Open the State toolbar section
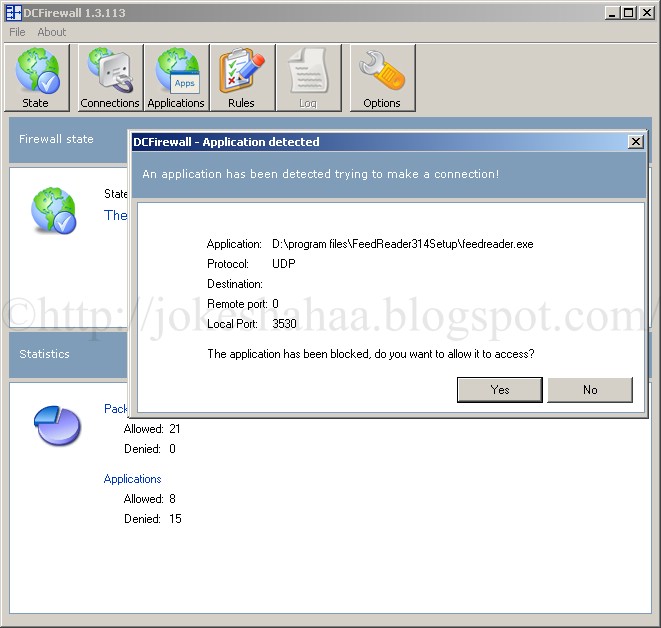Image resolution: width=661 pixels, height=628 pixels. tap(37, 78)
